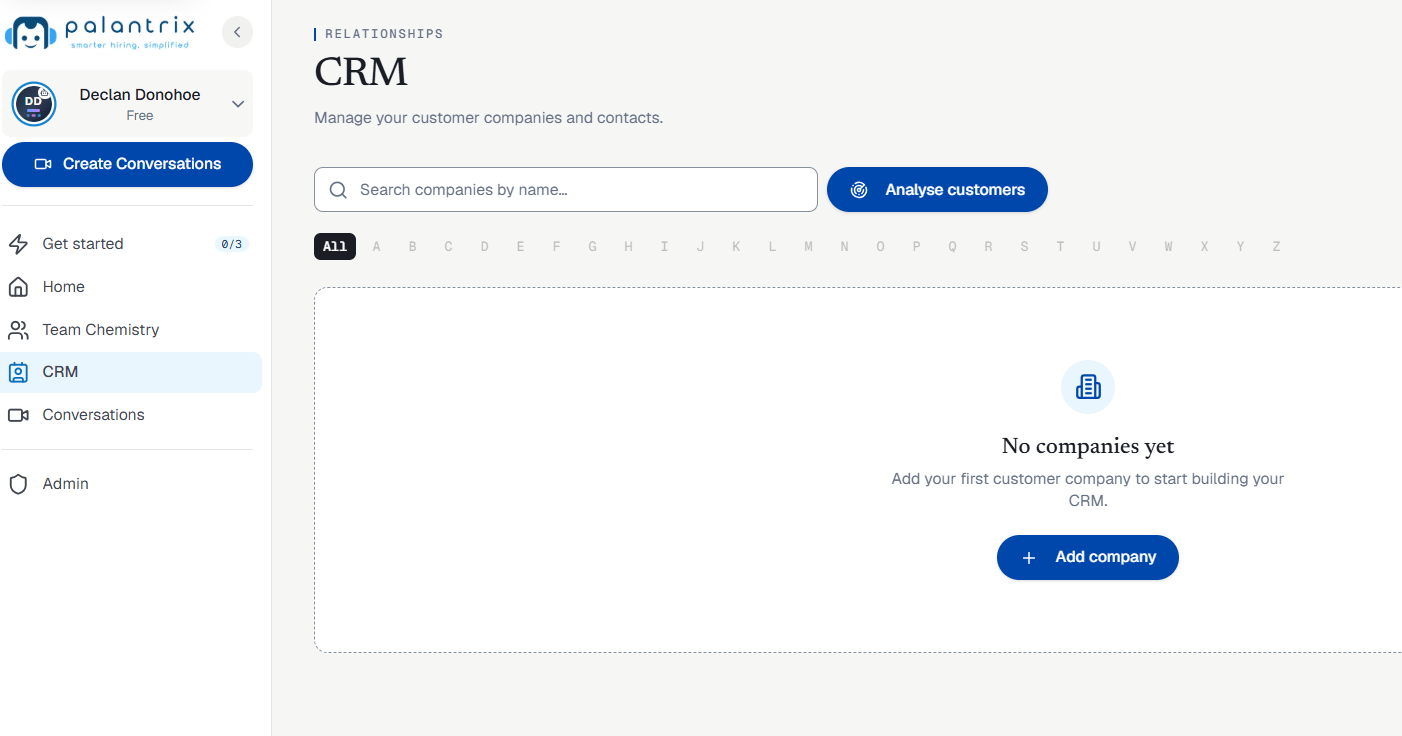Click the Analyse customers button
This screenshot has height=736, width=1402.
pyautogui.click(x=937, y=190)
